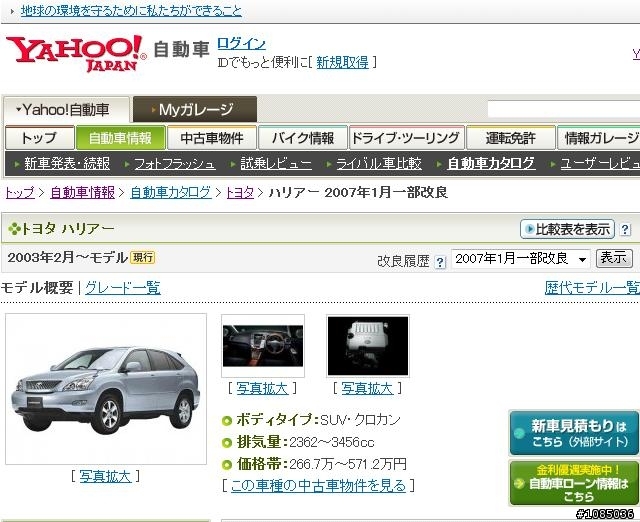The image size is (640, 522).
Task: Open the top environment message link
Action: click(x=131, y=11)
